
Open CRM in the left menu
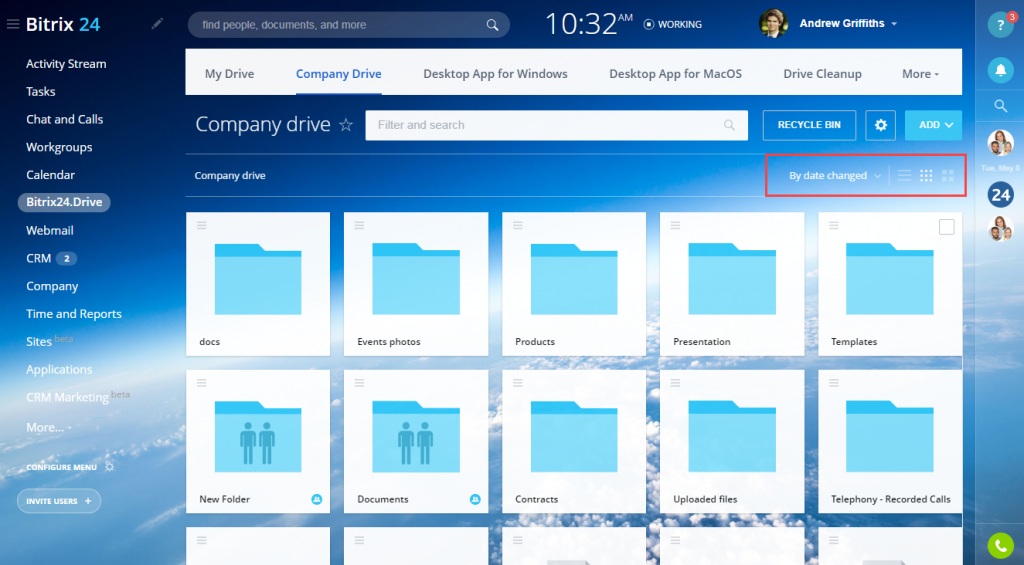[39, 258]
